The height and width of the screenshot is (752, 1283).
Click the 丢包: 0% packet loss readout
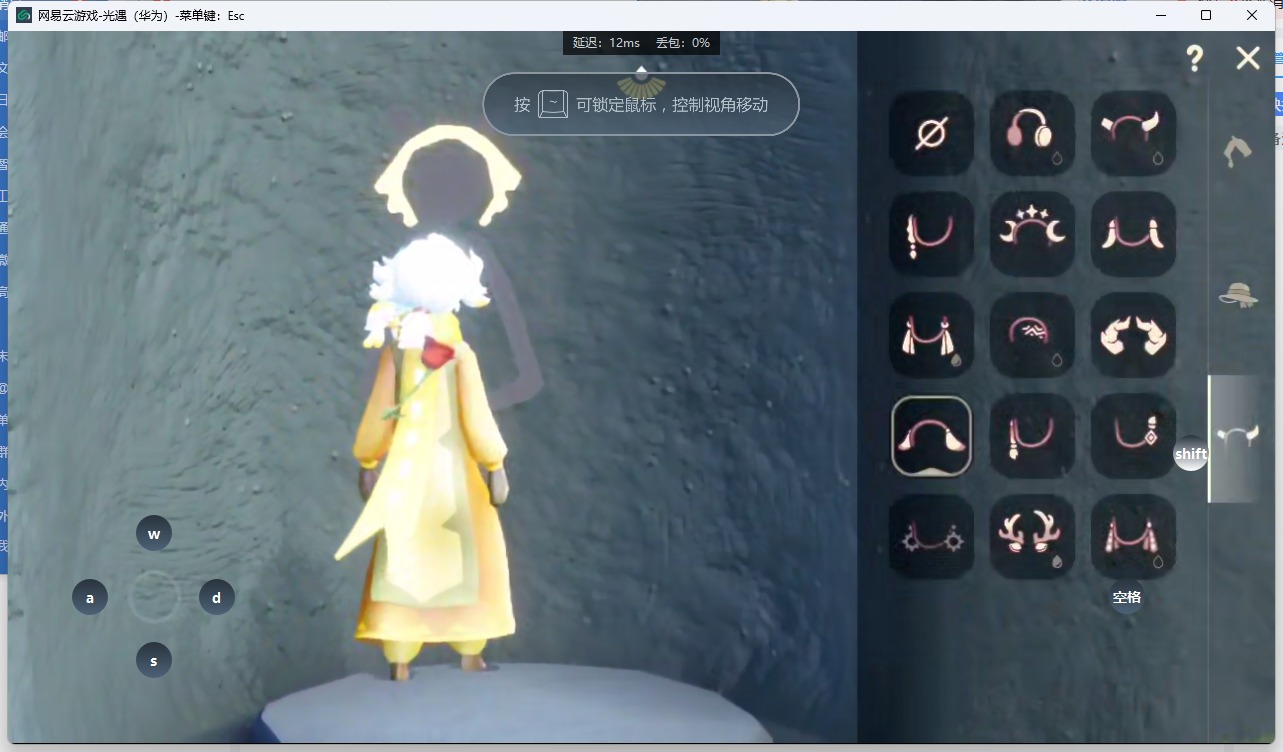click(x=683, y=43)
